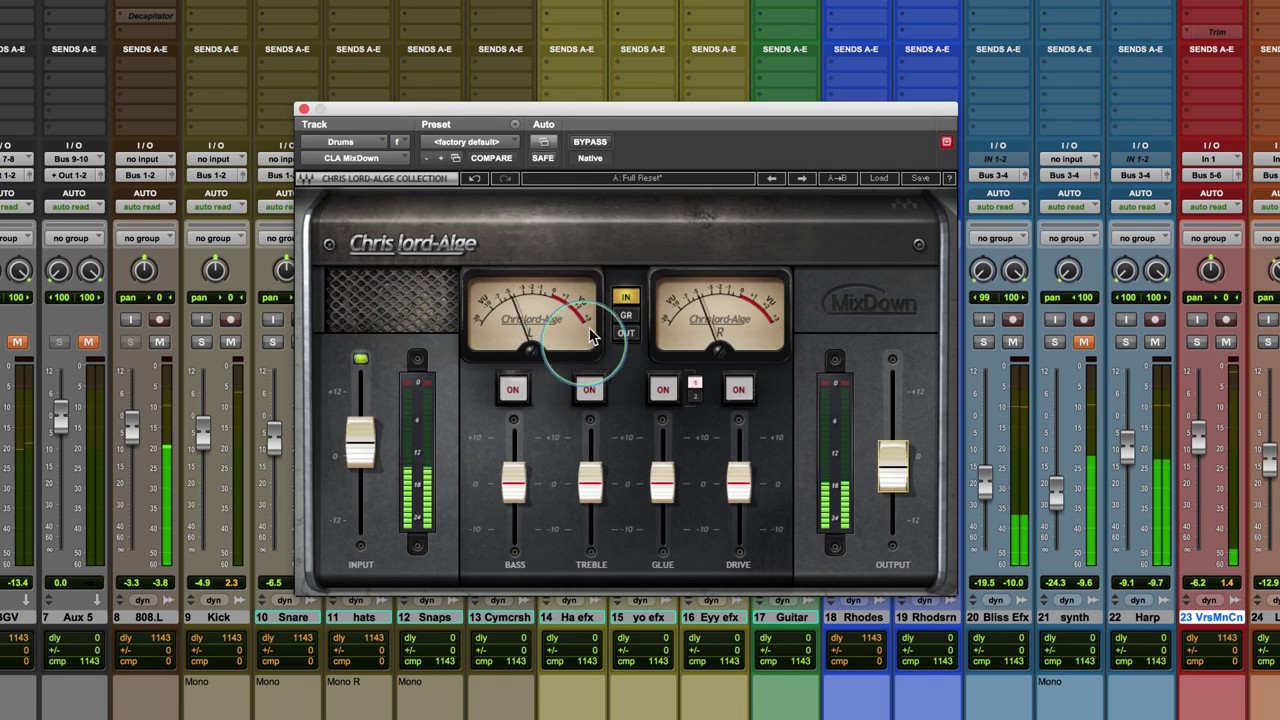Click the pan knob on the synth track

click(x=1068, y=269)
